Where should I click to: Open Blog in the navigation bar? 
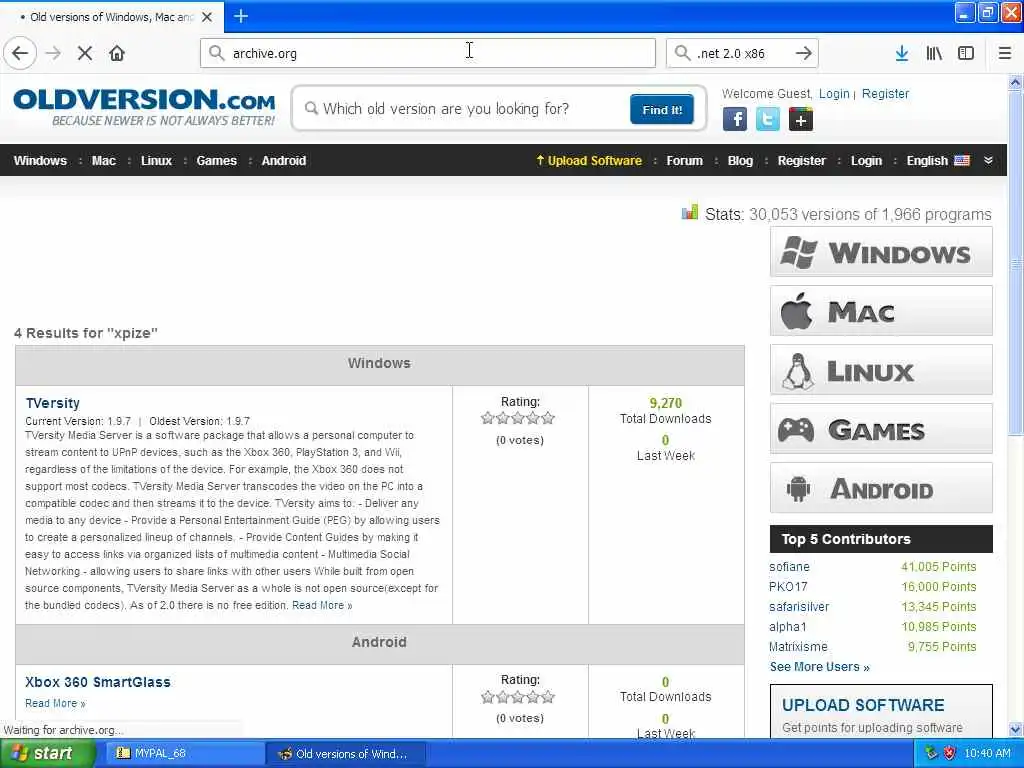(740, 161)
